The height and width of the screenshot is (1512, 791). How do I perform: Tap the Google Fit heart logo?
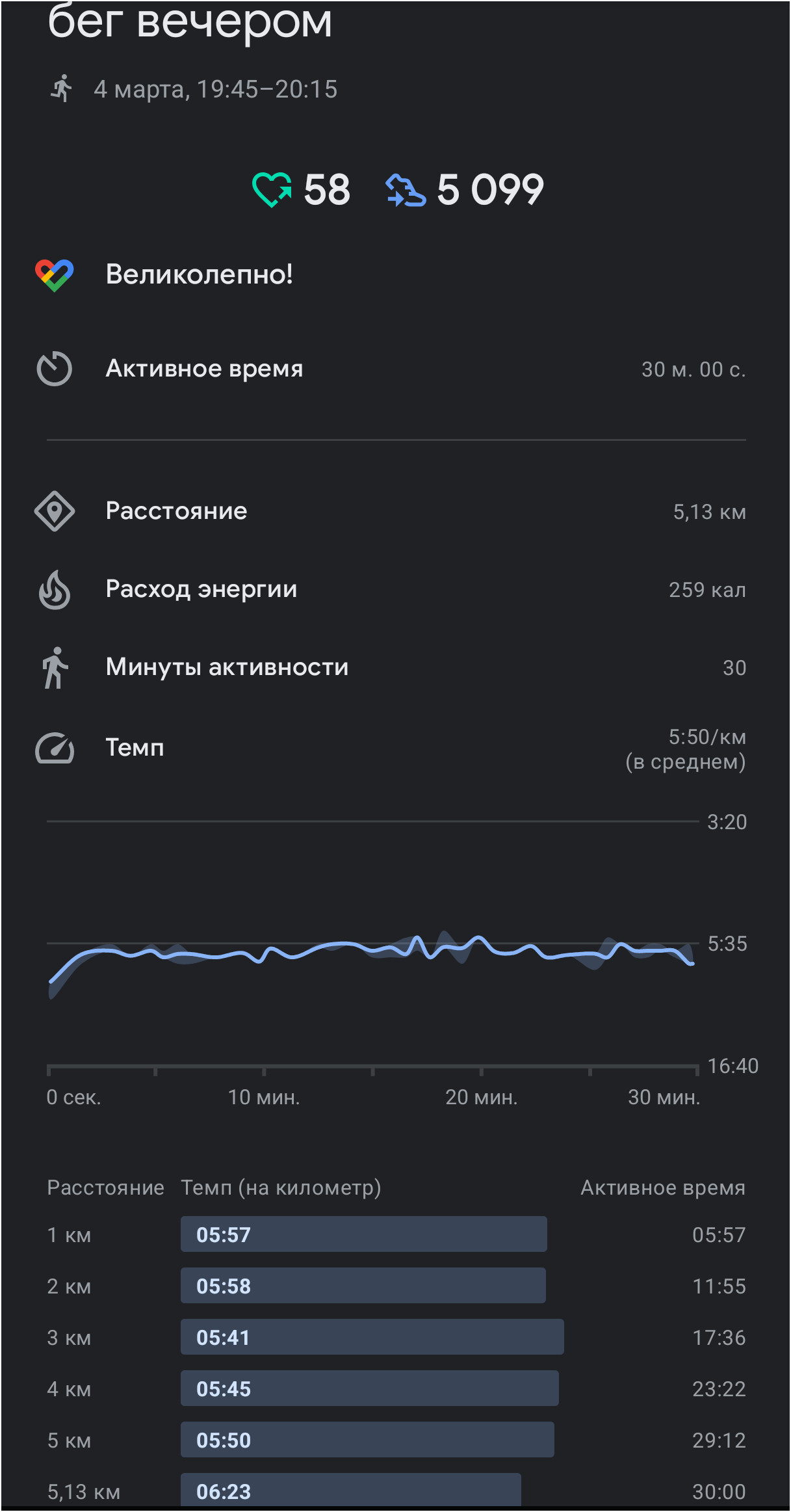coord(55,275)
